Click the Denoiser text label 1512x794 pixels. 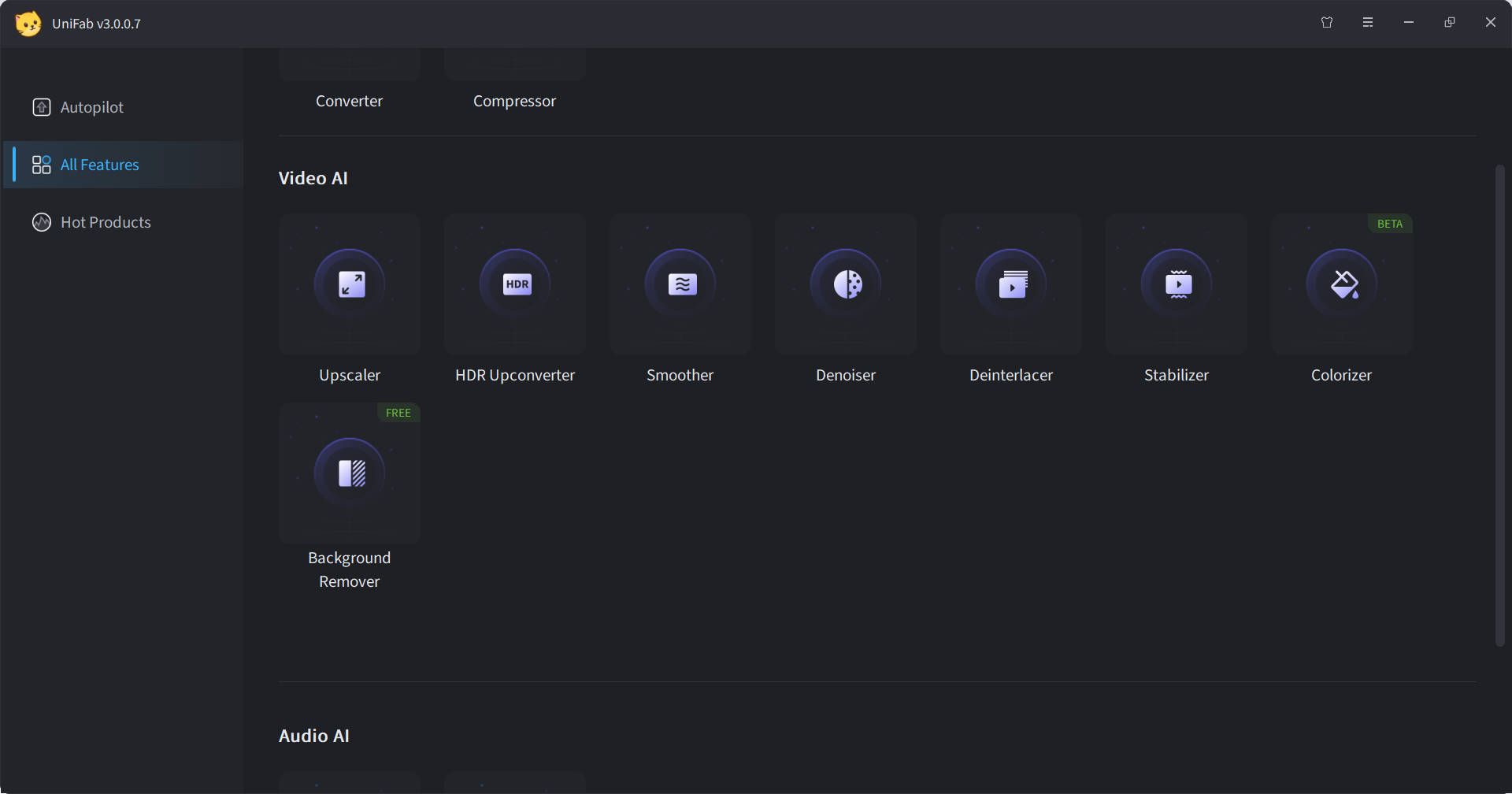coord(846,375)
